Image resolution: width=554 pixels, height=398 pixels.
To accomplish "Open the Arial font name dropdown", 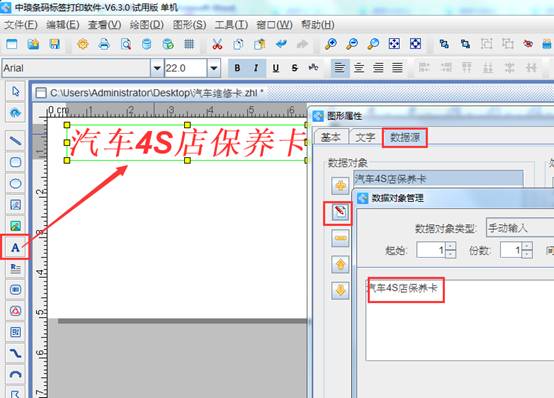I will [157, 68].
